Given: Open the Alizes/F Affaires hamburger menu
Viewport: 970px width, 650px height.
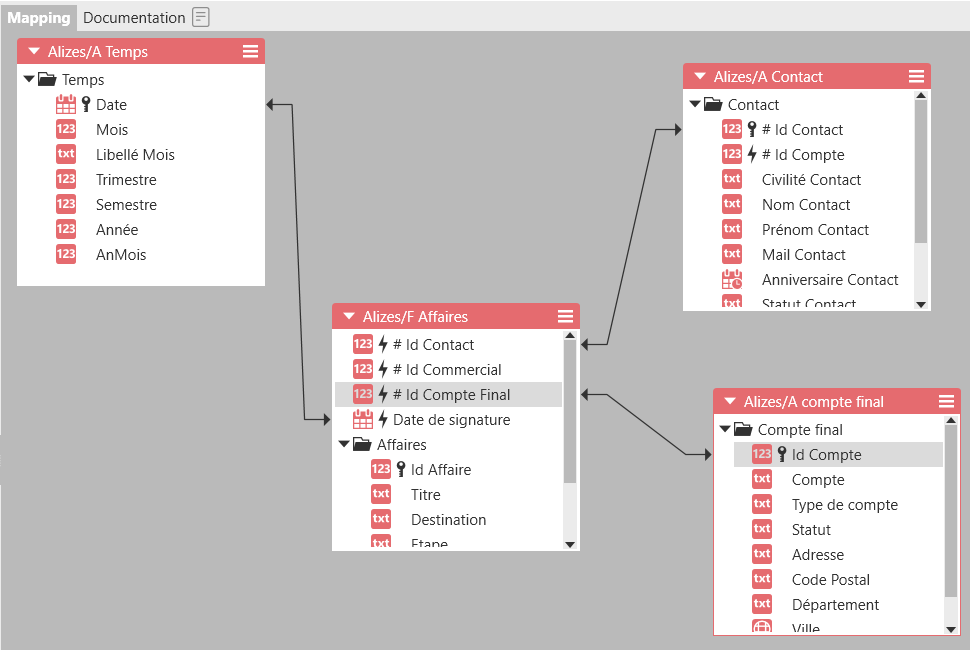Looking at the screenshot, I should click(x=565, y=316).
